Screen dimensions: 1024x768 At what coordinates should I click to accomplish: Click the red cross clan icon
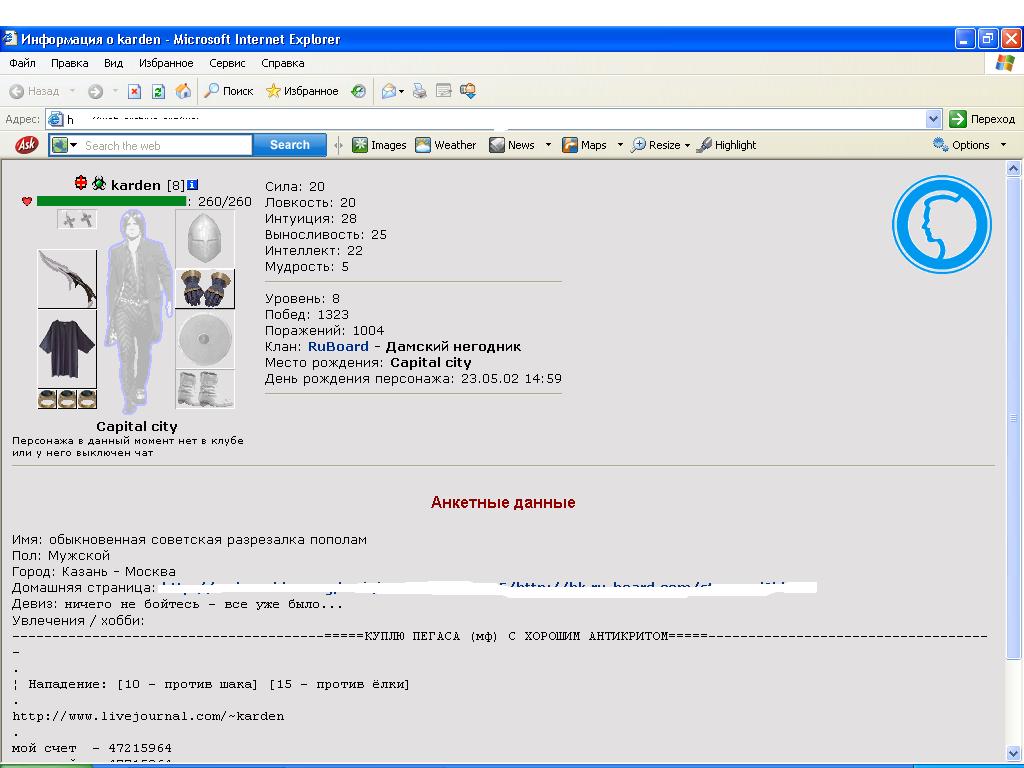point(80,183)
